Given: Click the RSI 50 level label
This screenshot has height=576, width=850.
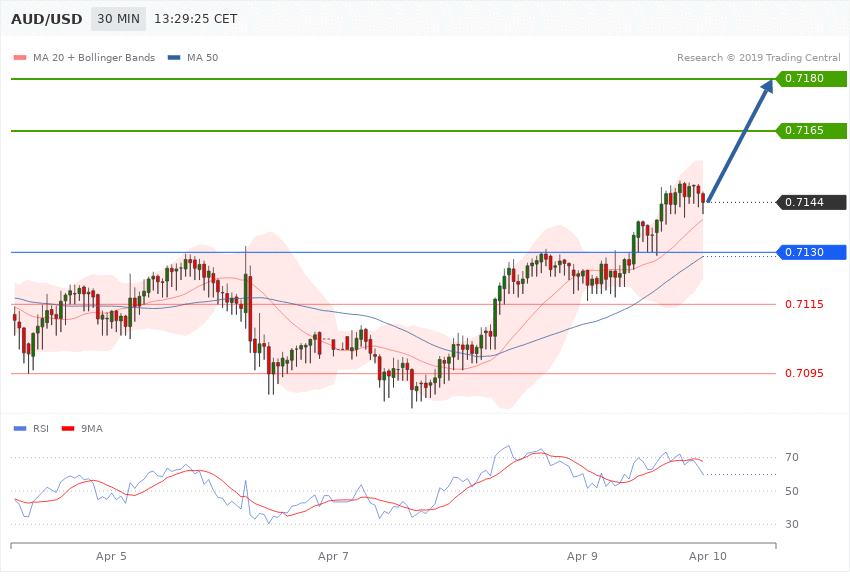Looking at the screenshot, I should point(792,491).
